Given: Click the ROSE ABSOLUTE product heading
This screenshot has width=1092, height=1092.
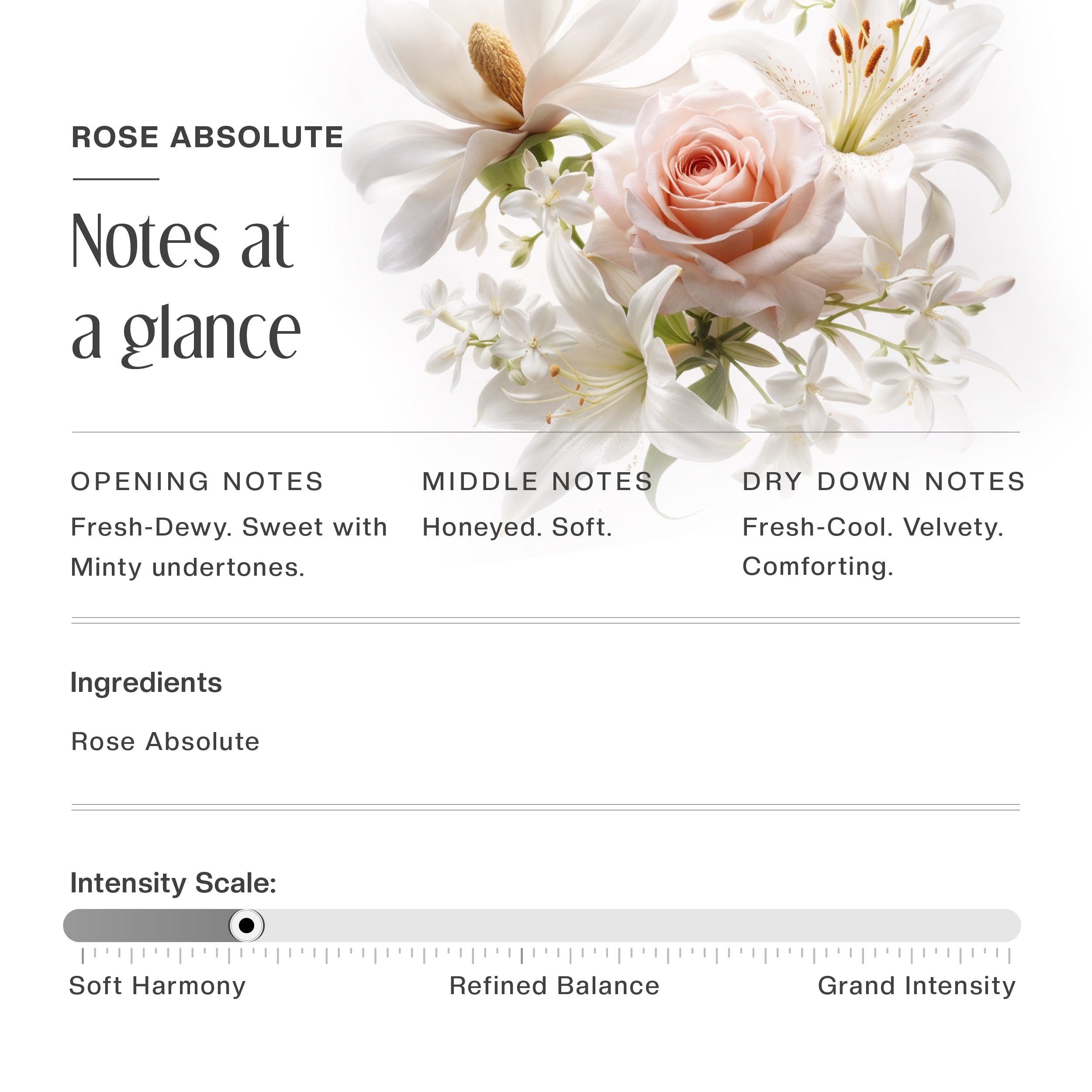Looking at the screenshot, I should click(x=207, y=137).
